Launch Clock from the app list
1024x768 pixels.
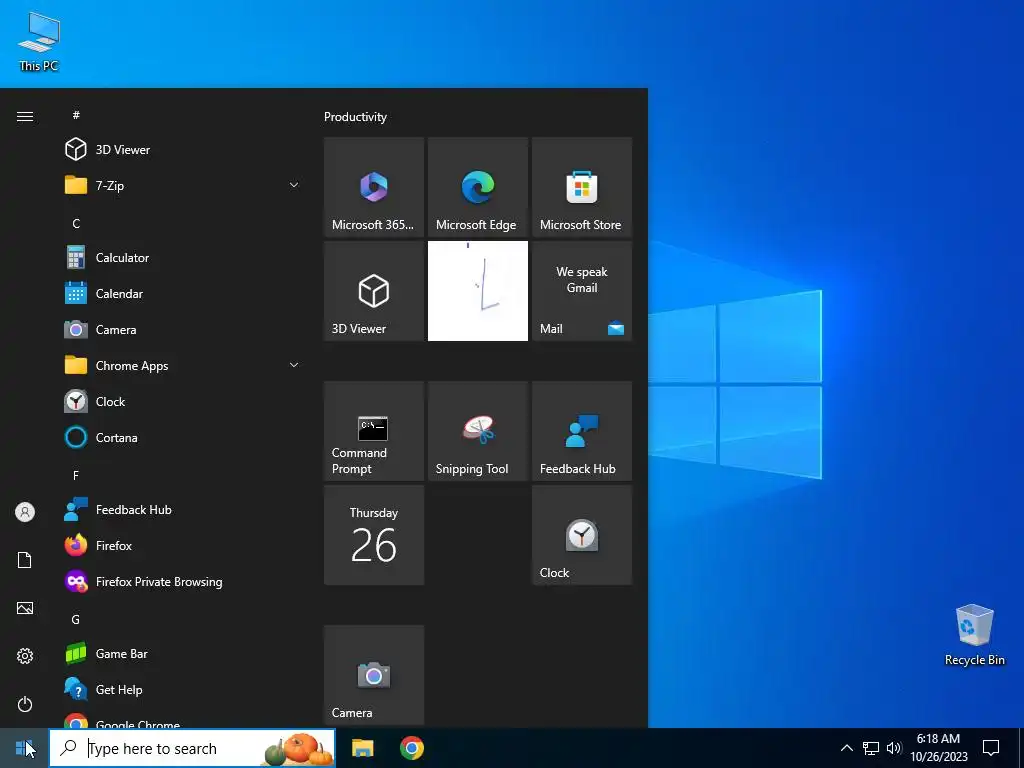[x=183, y=402]
